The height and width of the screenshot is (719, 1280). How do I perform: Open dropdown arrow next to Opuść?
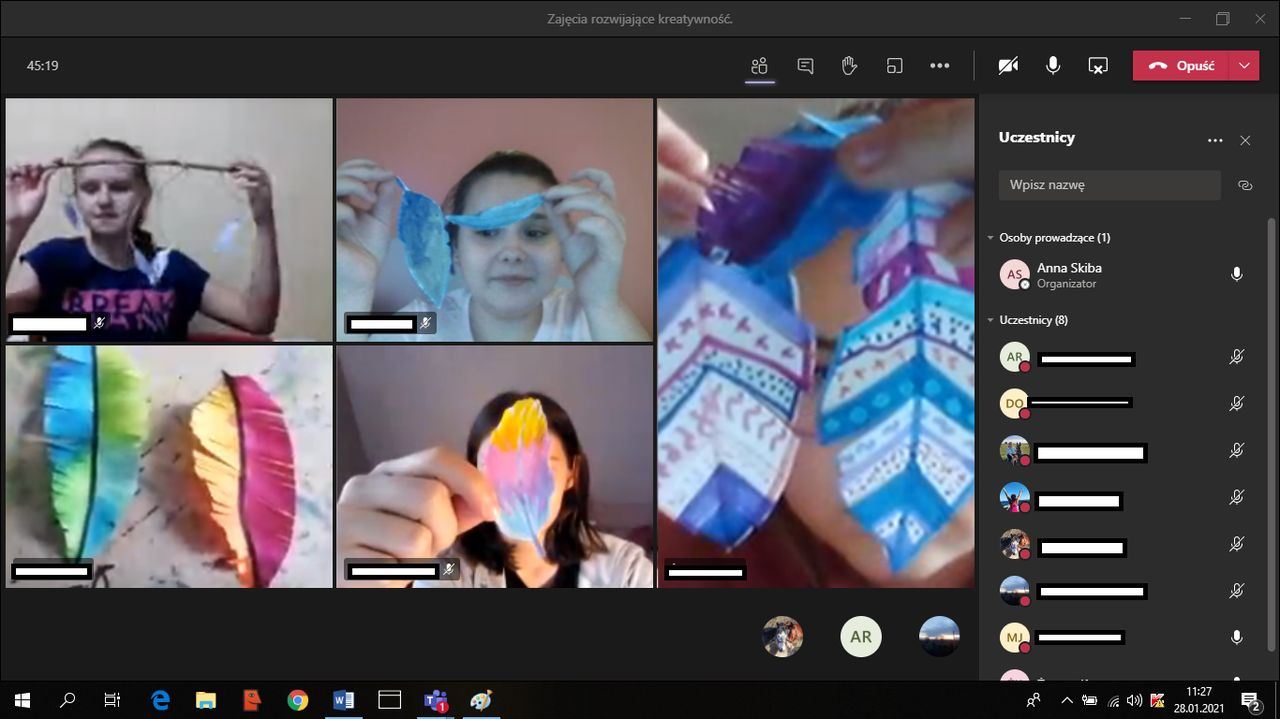1244,66
